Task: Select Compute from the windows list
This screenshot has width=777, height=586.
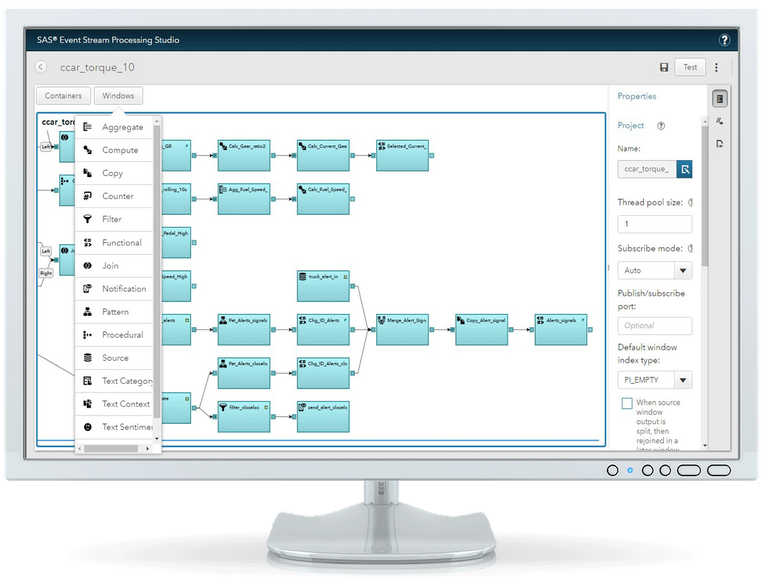Action: 114,150
